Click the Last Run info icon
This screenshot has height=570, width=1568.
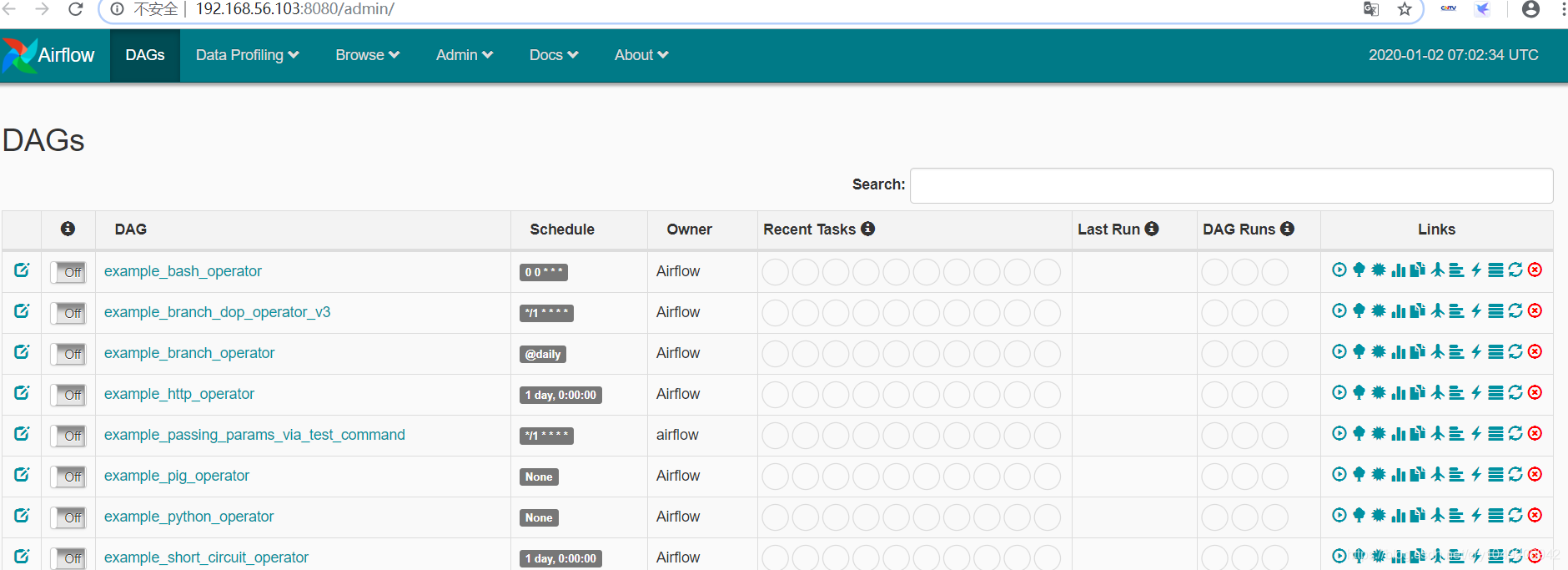pyautogui.click(x=1152, y=229)
